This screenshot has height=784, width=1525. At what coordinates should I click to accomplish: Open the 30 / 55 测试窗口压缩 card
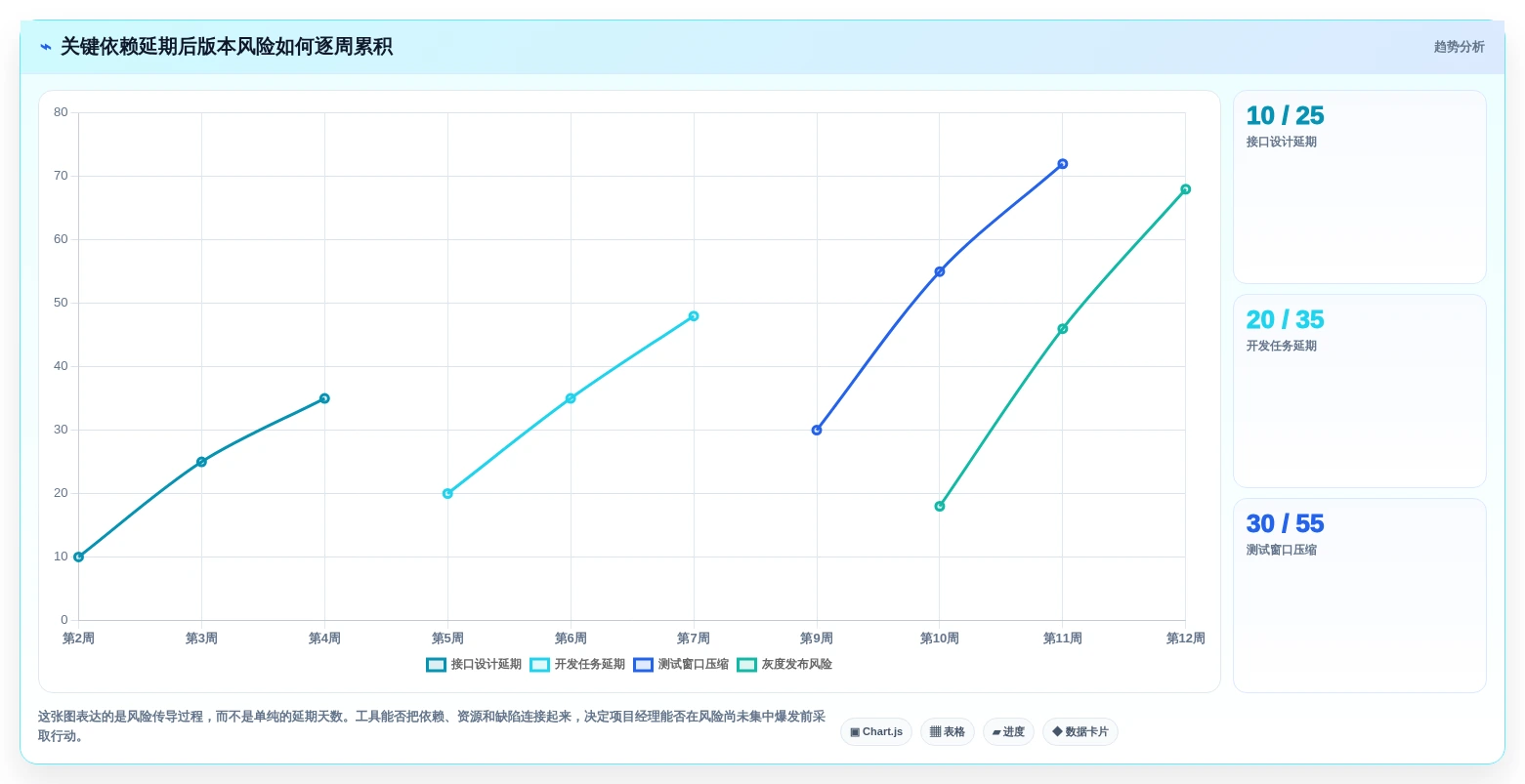click(x=1360, y=596)
